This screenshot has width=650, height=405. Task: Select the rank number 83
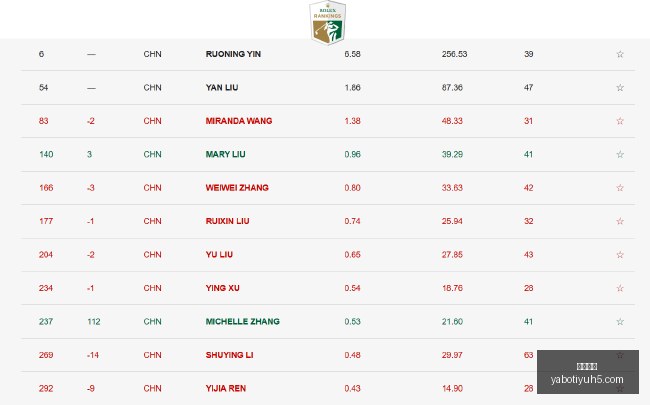[x=44, y=121]
